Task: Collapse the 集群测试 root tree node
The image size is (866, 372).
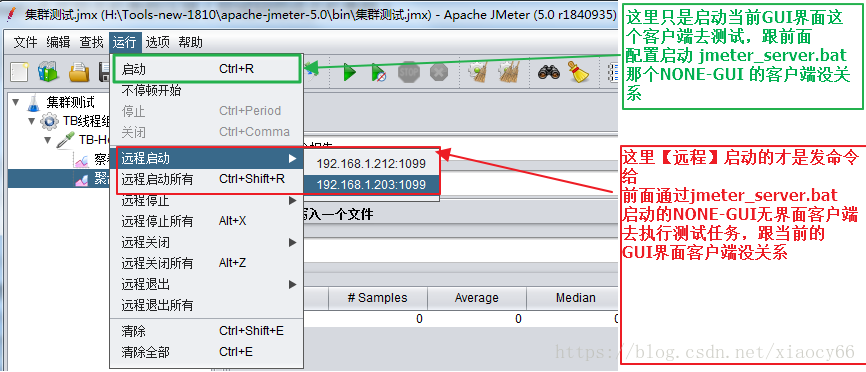Action: [x=15, y=102]
